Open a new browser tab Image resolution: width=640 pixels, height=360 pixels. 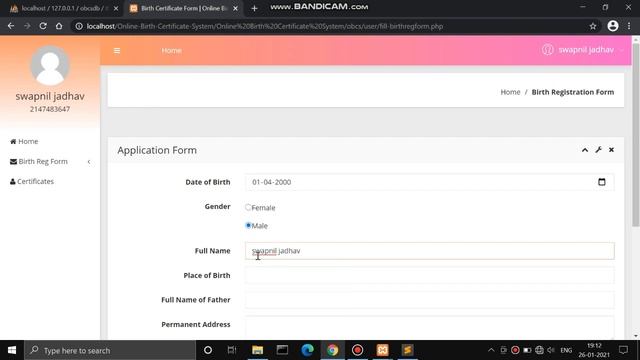(x=254, y=8)
